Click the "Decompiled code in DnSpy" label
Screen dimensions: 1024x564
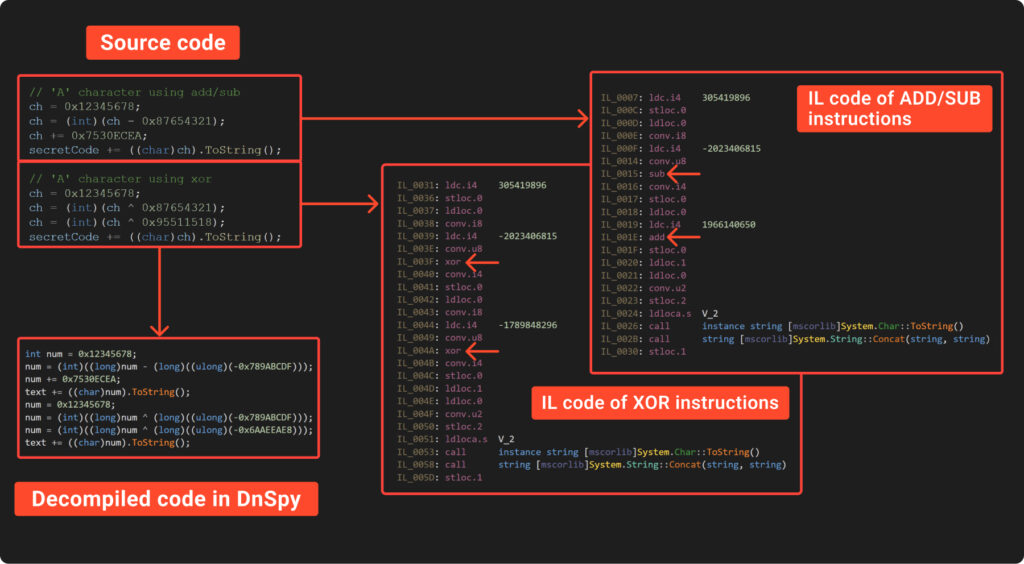point(166,499)
